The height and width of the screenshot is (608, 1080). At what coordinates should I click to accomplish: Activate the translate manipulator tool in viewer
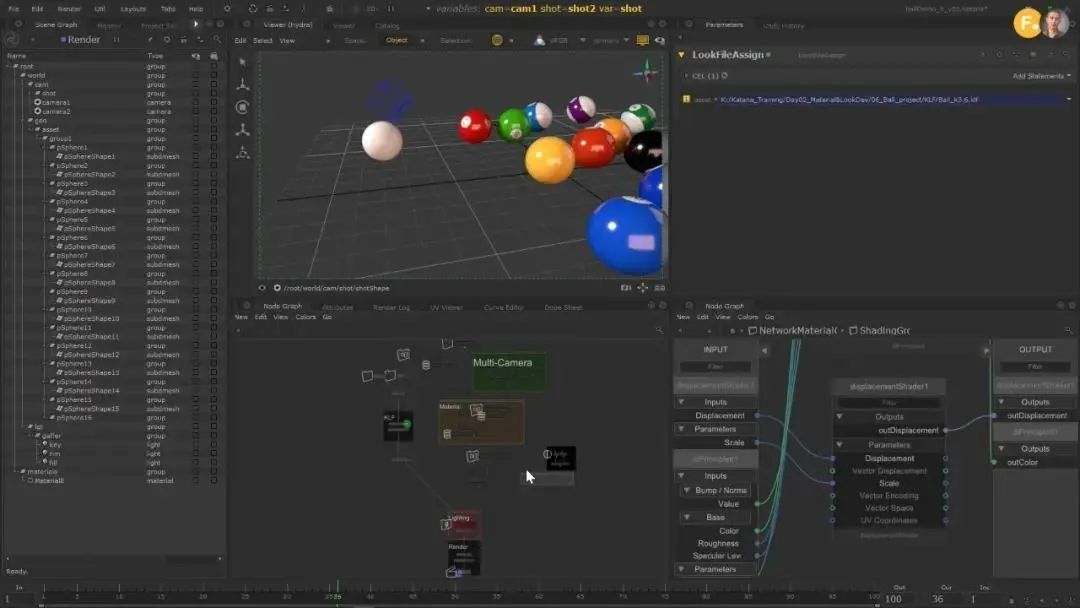pyautogui.click(x=242, y=85)
